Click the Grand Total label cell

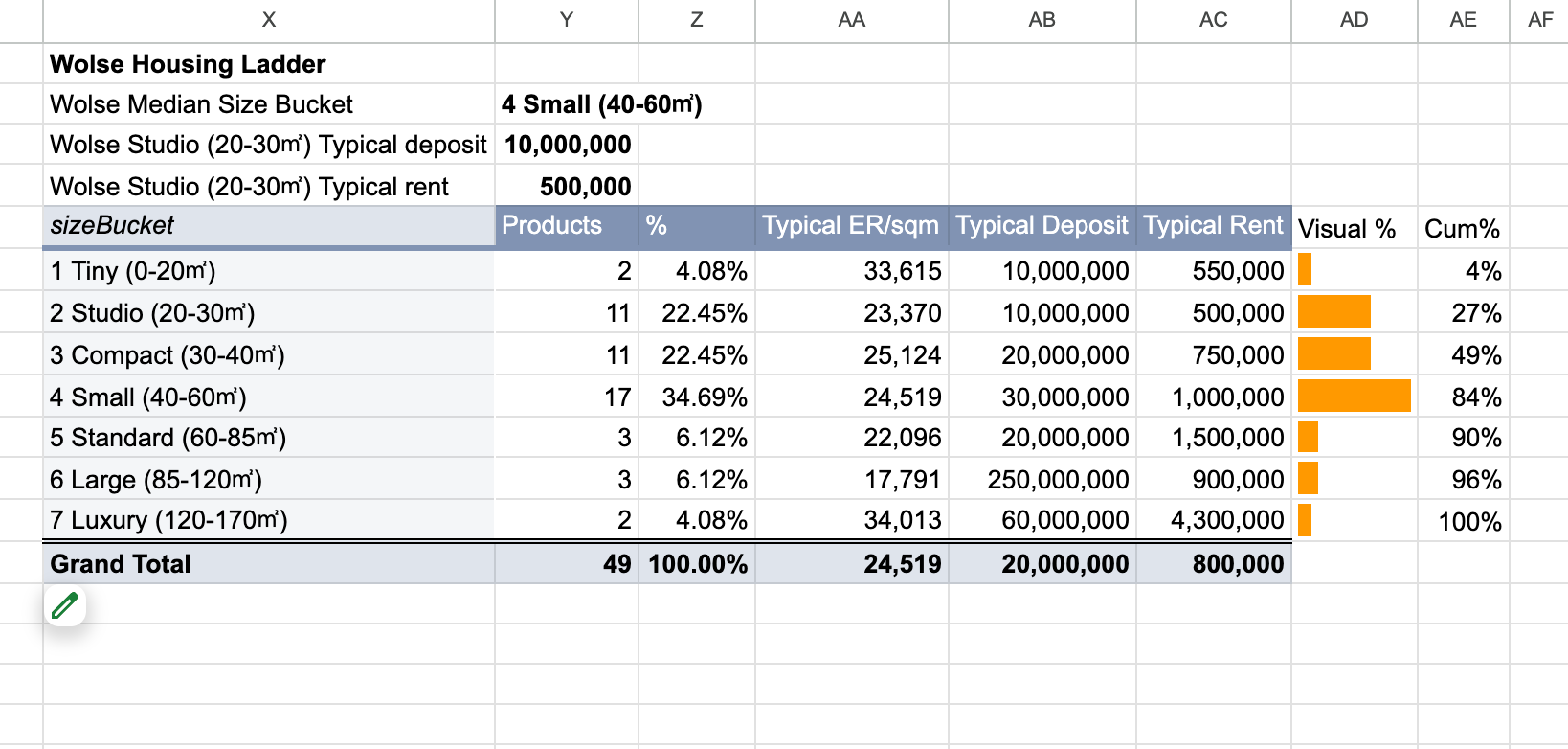pos(269,564)
